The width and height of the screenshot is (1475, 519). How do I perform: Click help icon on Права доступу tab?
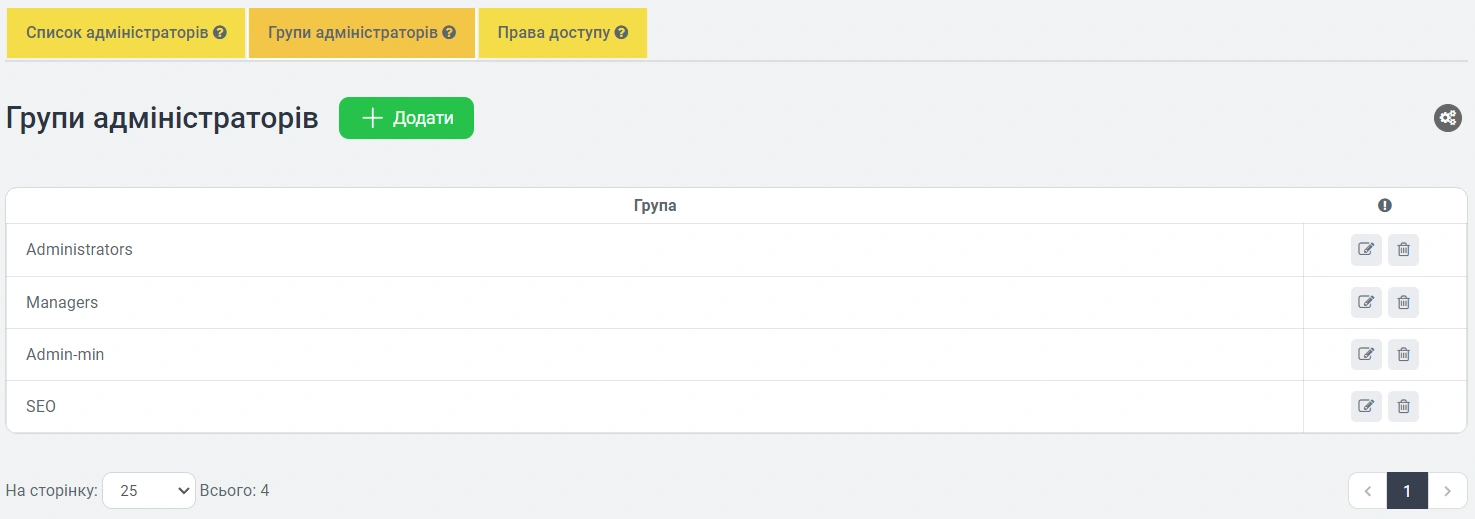point(621,33)
